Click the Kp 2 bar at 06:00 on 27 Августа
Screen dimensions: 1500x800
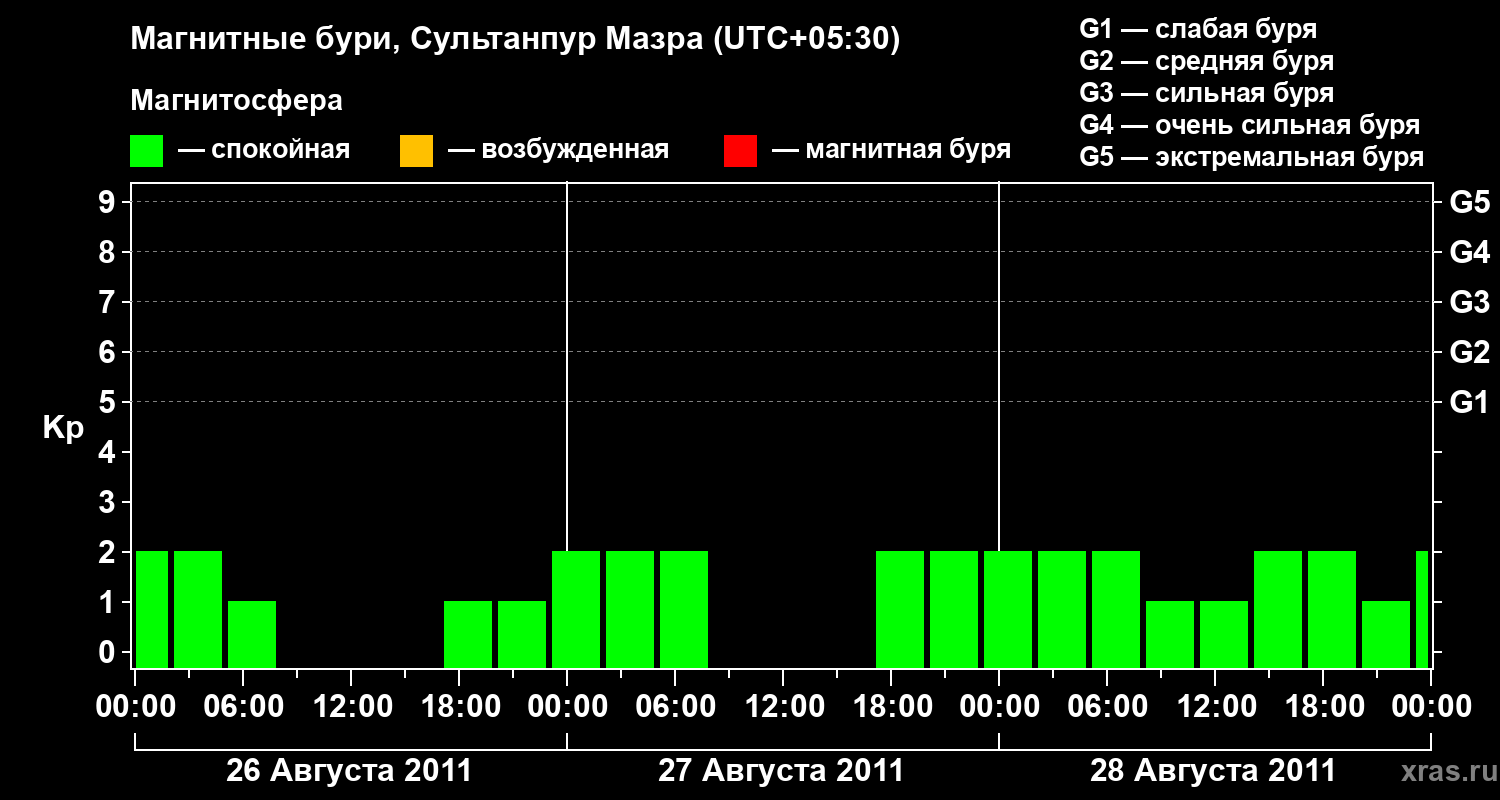pos(684,609)
